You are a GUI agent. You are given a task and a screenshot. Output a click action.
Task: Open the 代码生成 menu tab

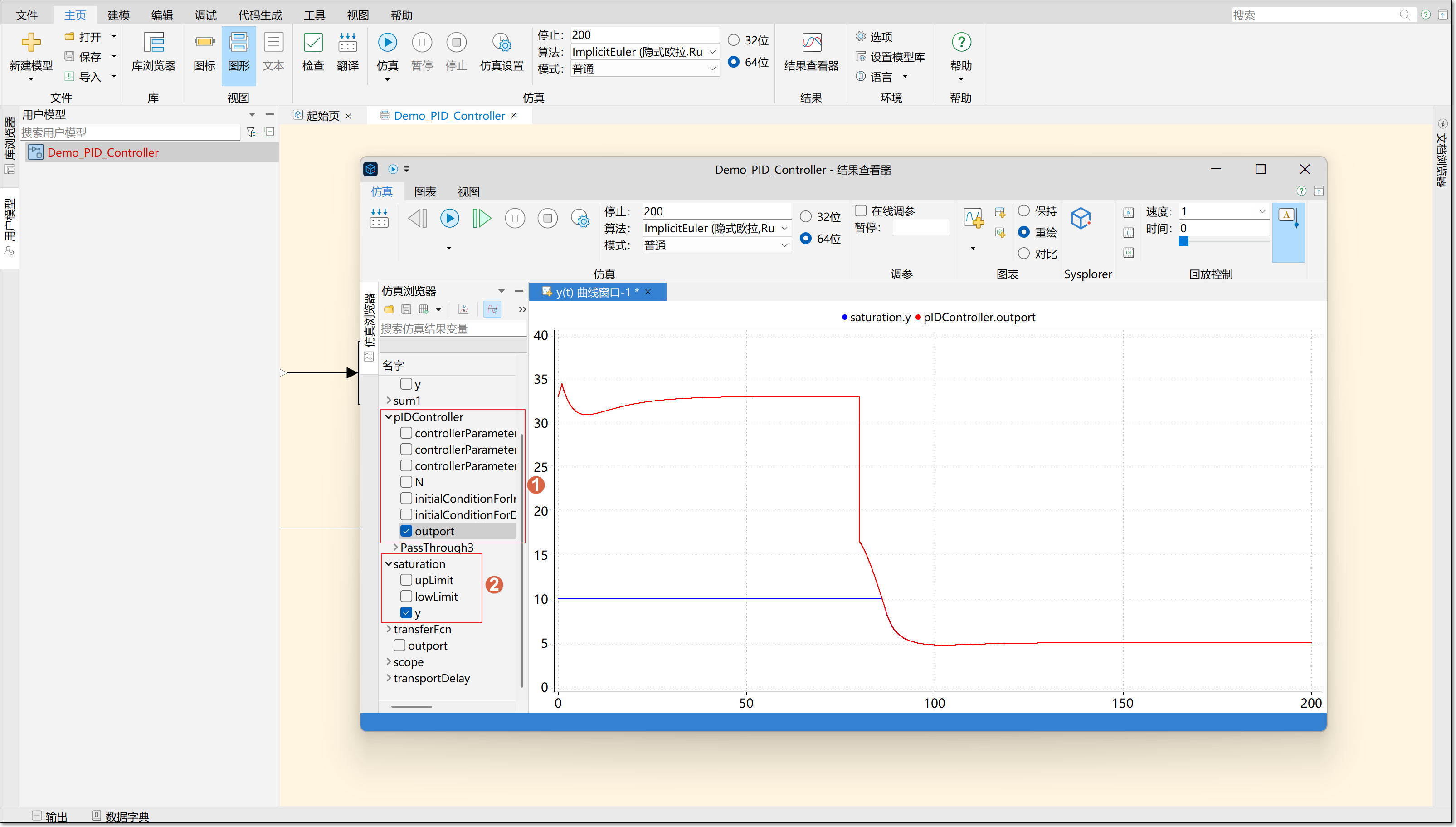(259, 15)
